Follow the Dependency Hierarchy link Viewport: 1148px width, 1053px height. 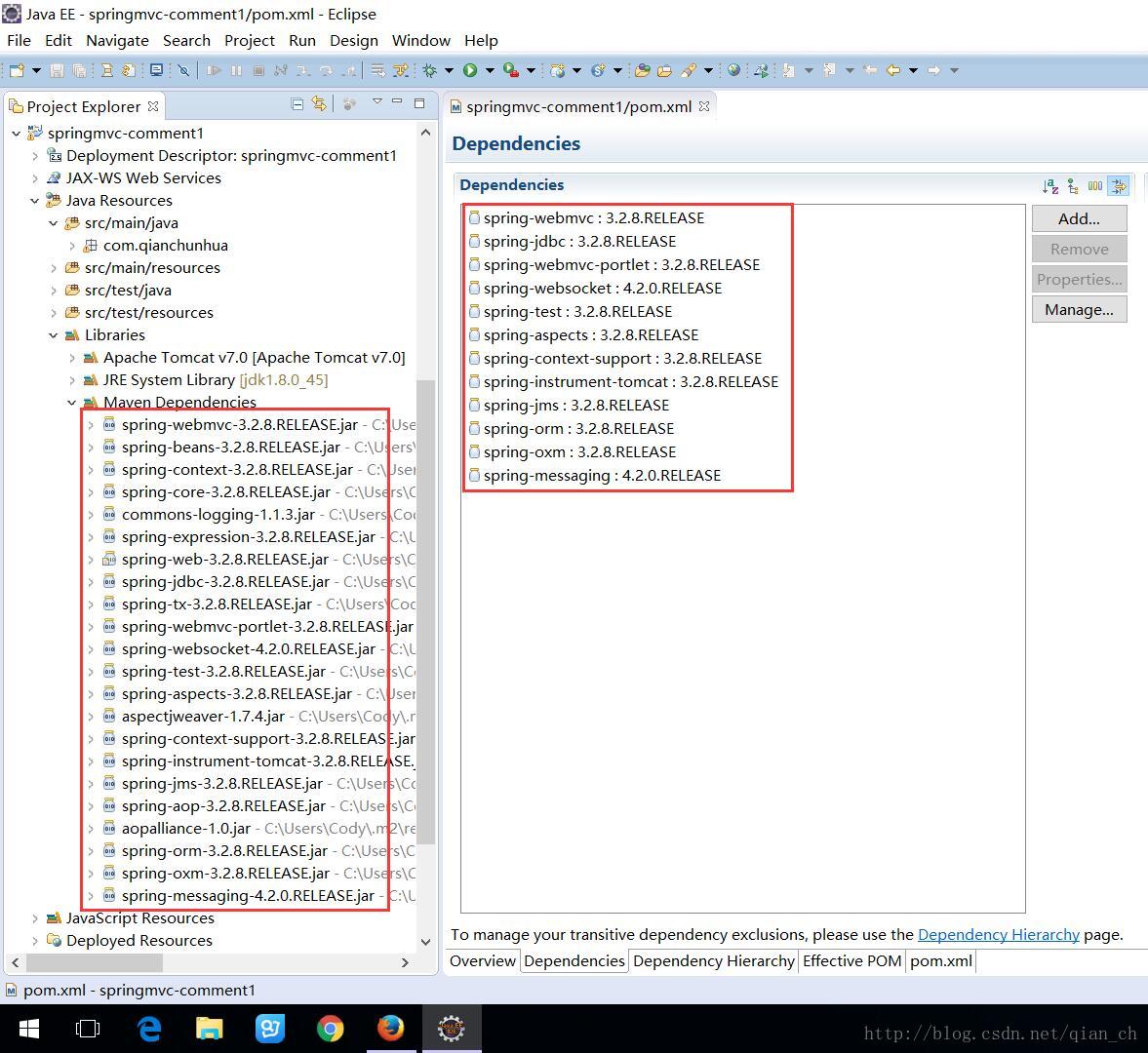pos(999,934)
